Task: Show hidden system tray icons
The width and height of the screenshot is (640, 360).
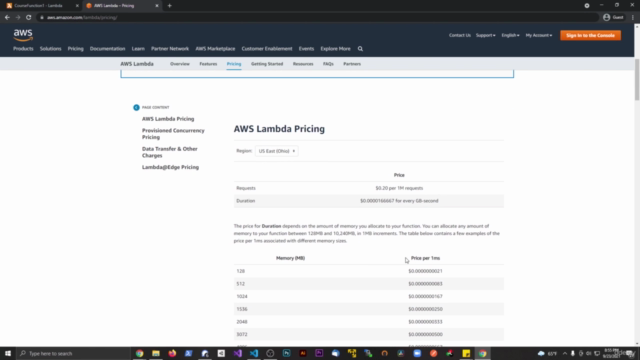Action: click(x=564, y=353)
